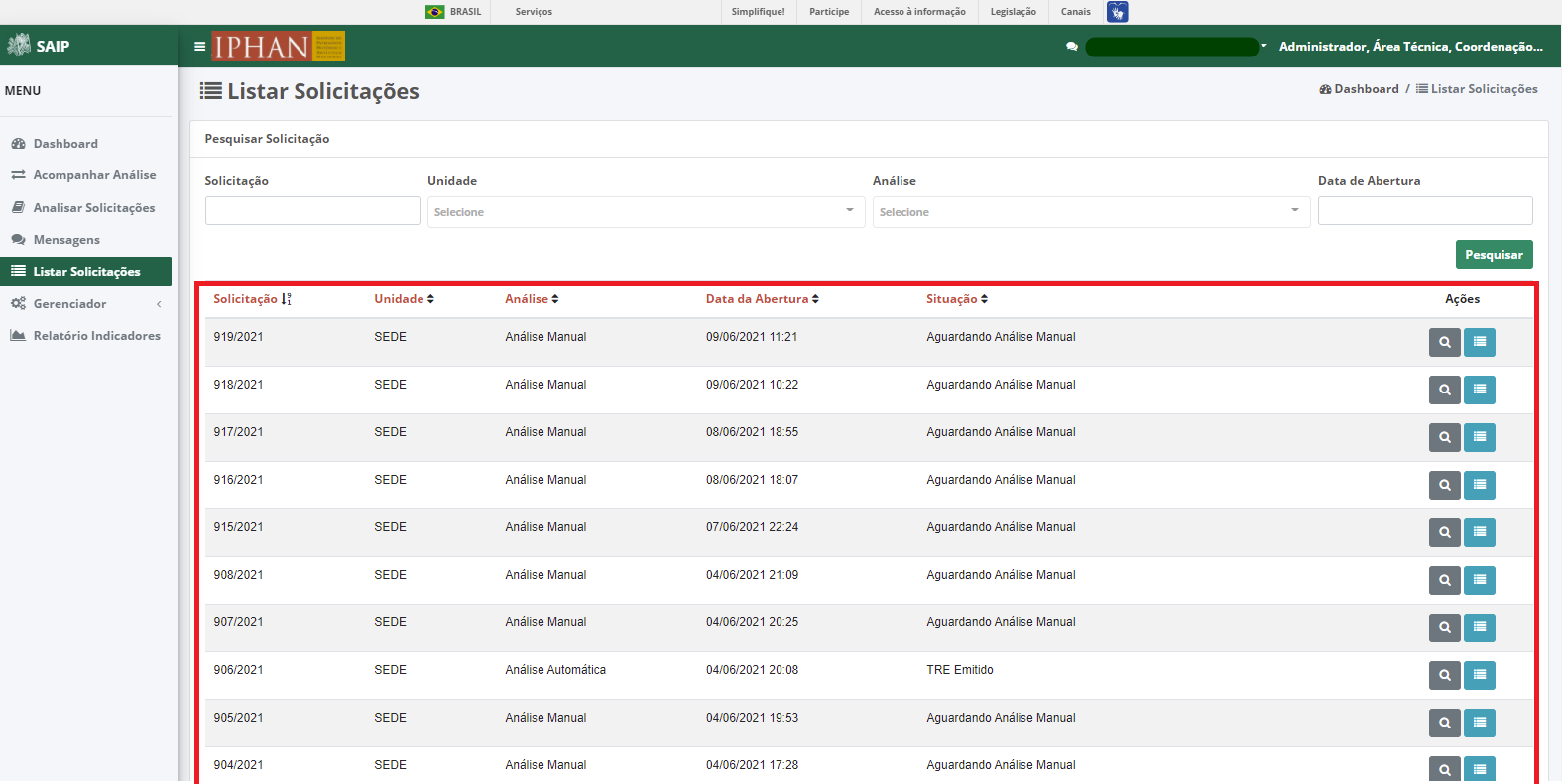
Task: Open list icon for row 918/2021
Action: pos(1480,390)
